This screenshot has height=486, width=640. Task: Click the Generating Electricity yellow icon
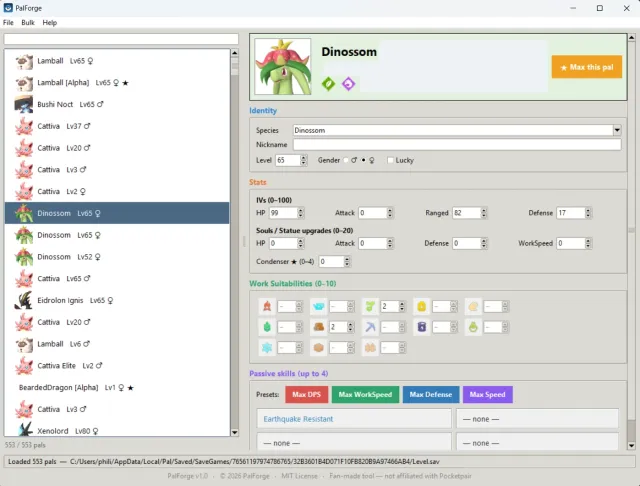coord(422,306)
